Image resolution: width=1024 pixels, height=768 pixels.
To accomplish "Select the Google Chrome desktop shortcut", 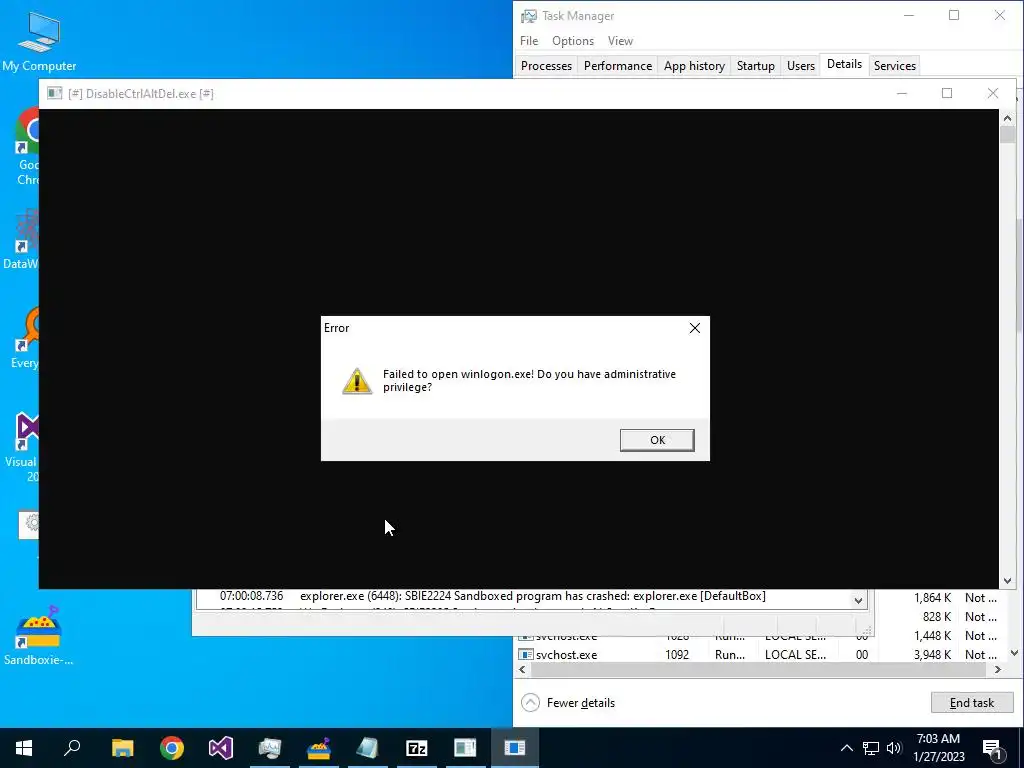I will pos(27,147).
